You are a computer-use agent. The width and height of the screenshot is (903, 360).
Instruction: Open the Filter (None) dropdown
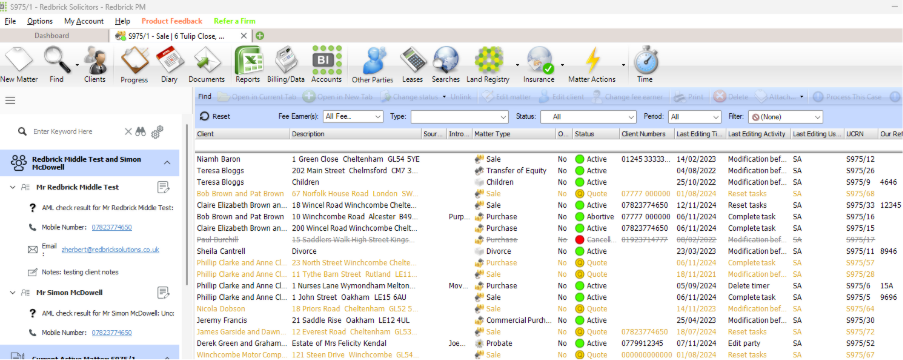[x=786, y=116]
